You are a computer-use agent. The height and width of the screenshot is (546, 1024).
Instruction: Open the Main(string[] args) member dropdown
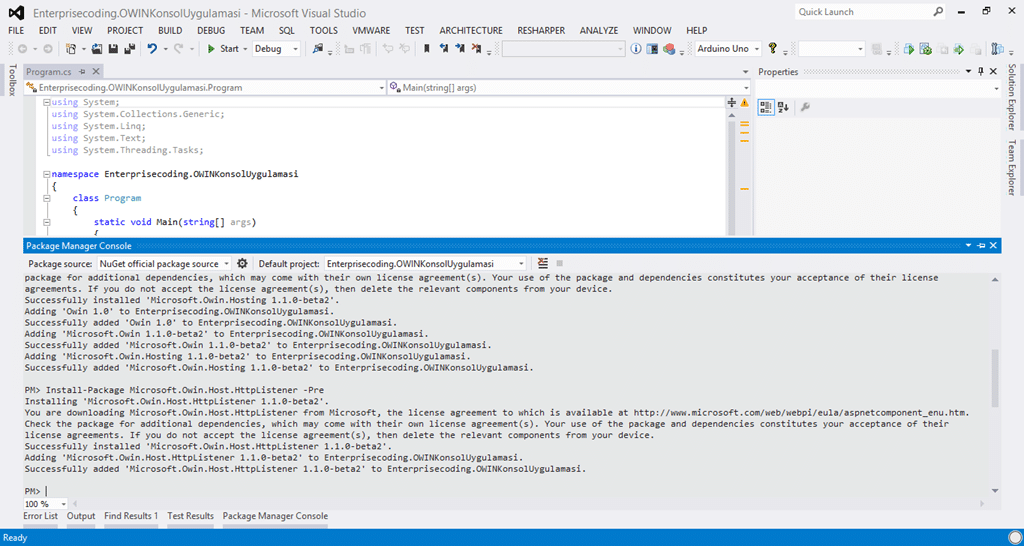(x=746, y=88)
